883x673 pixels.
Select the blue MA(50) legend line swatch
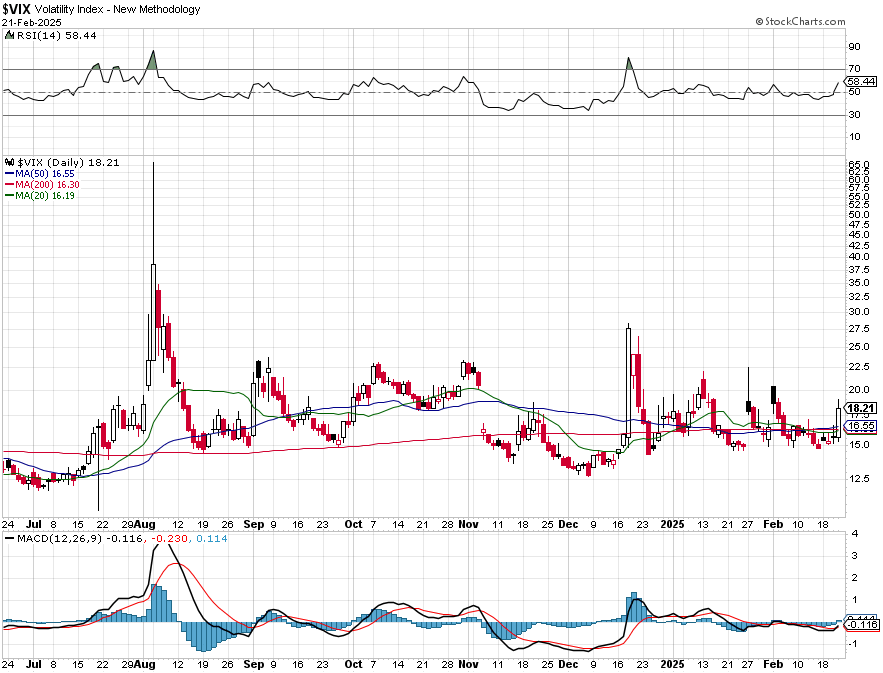pos(9,174)
